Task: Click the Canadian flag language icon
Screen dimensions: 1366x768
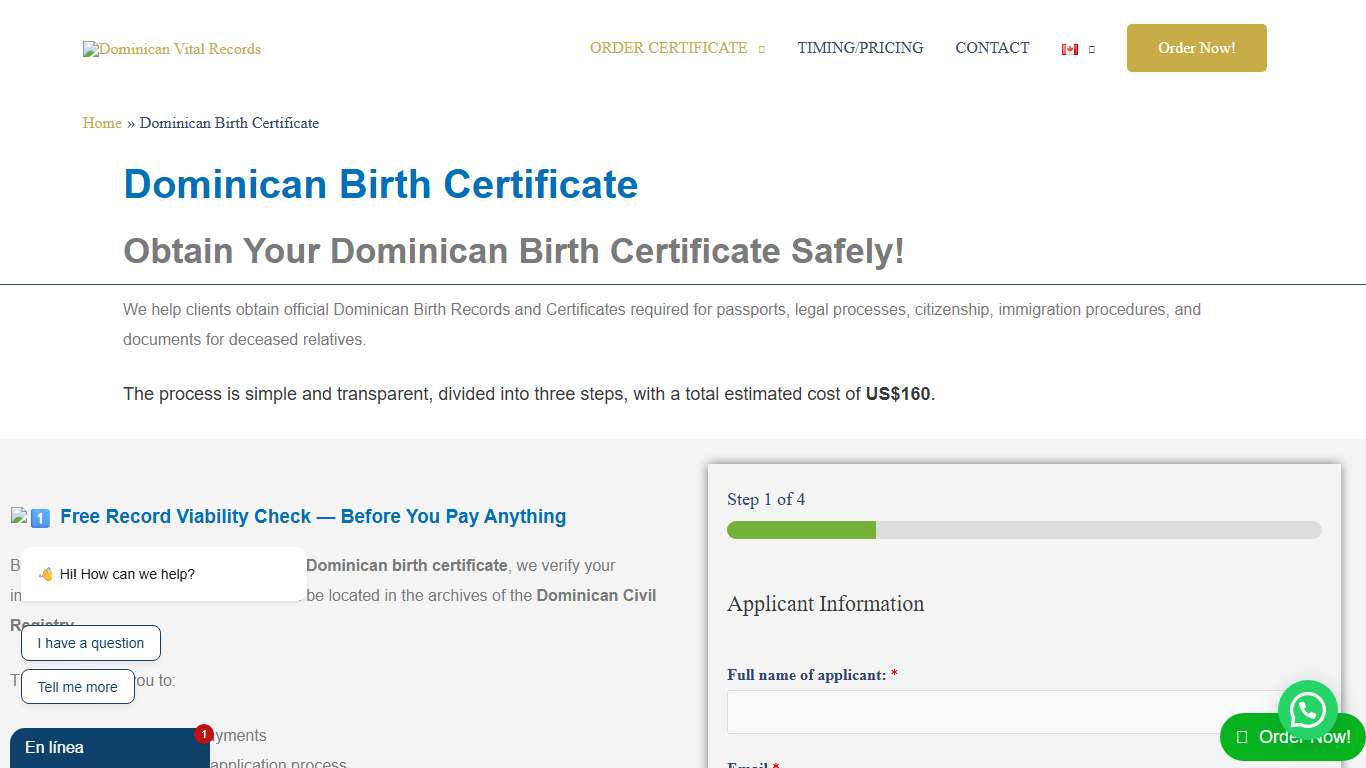Action: click(1070, 49)
